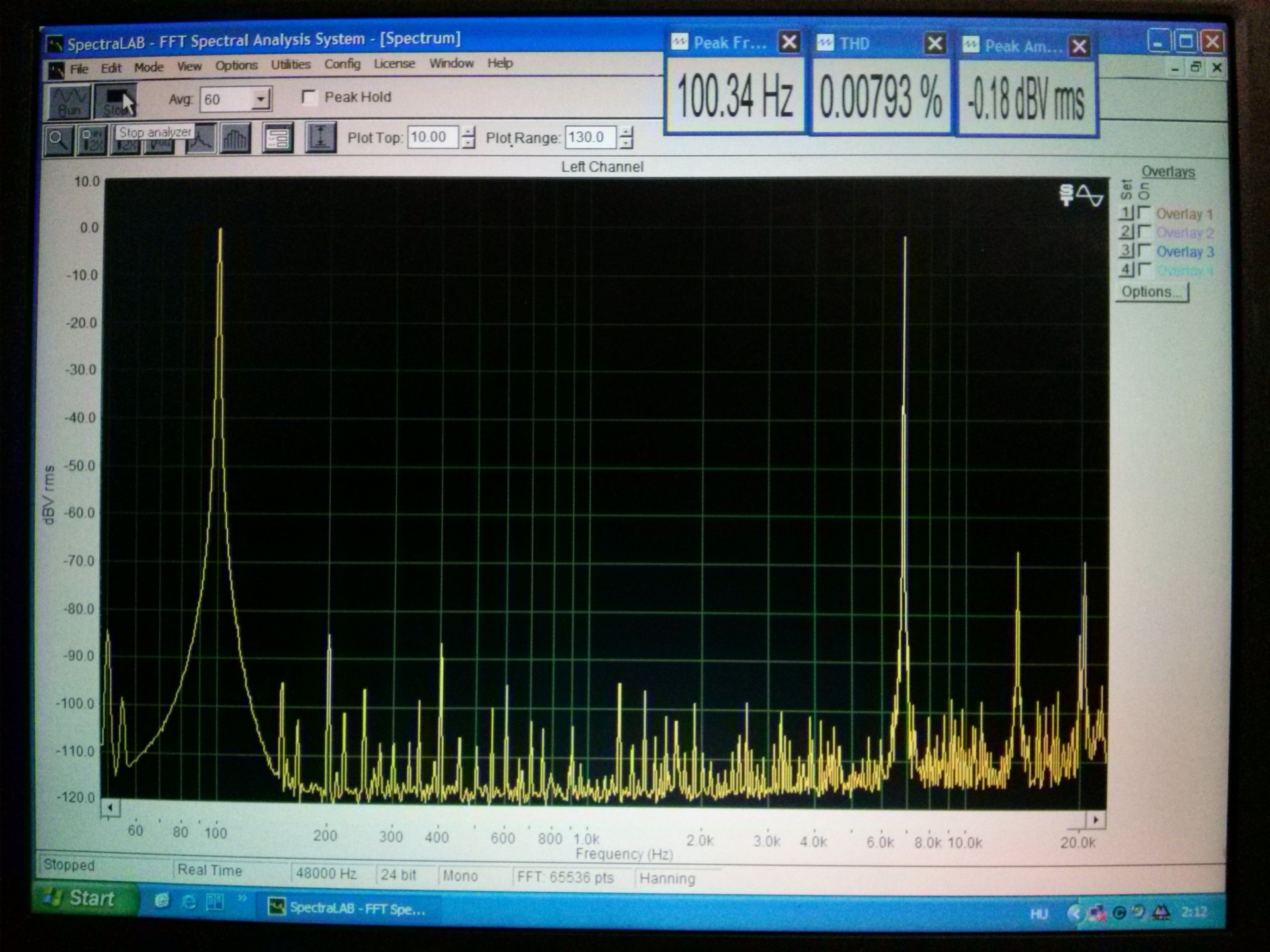
Task: Click the amplitude auto-scale icon
Action: 320,138
